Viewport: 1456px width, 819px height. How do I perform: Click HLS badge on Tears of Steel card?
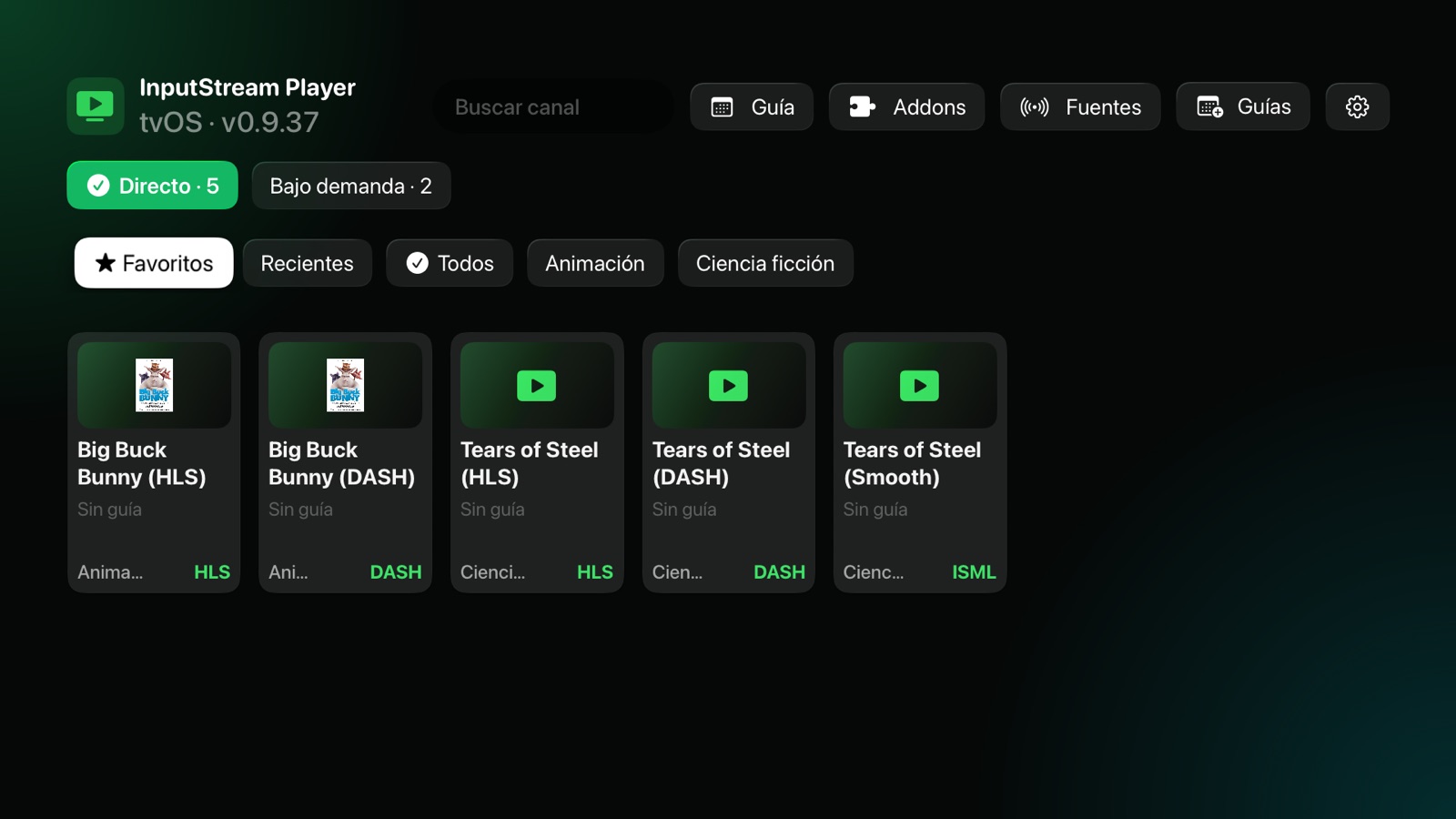[595, 572]
